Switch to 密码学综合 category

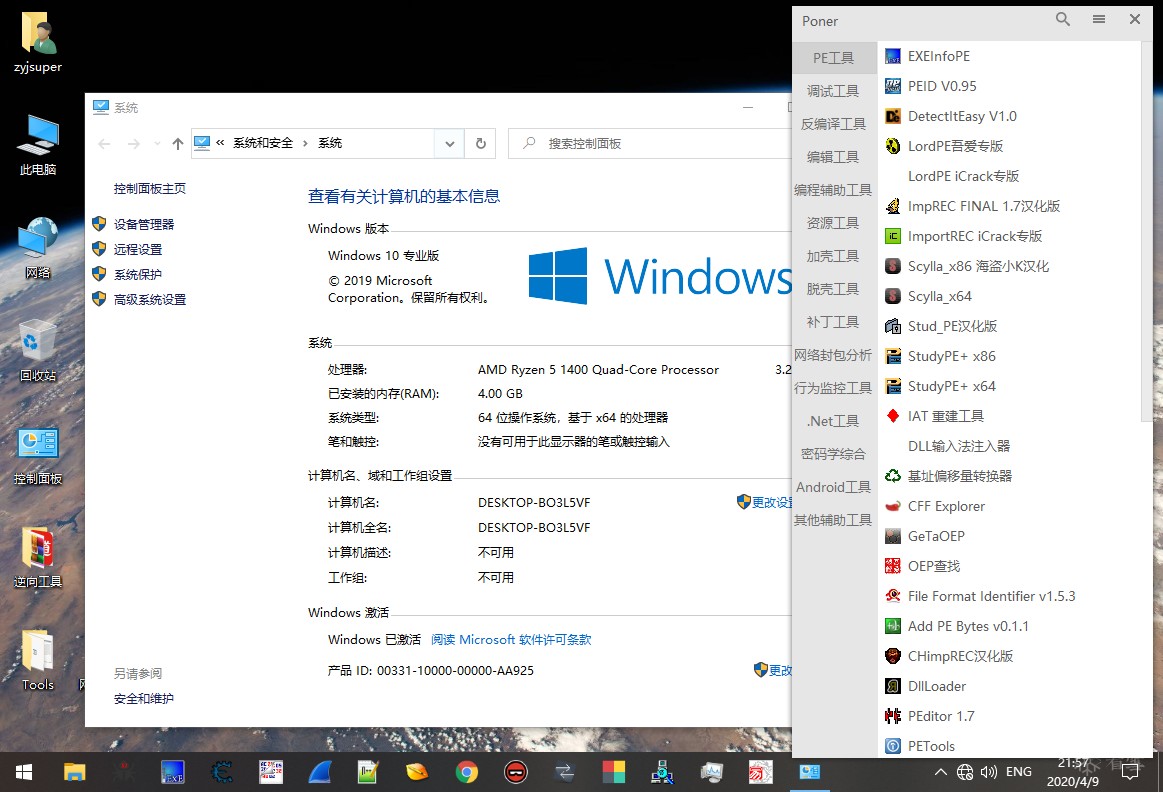[834, 454]
